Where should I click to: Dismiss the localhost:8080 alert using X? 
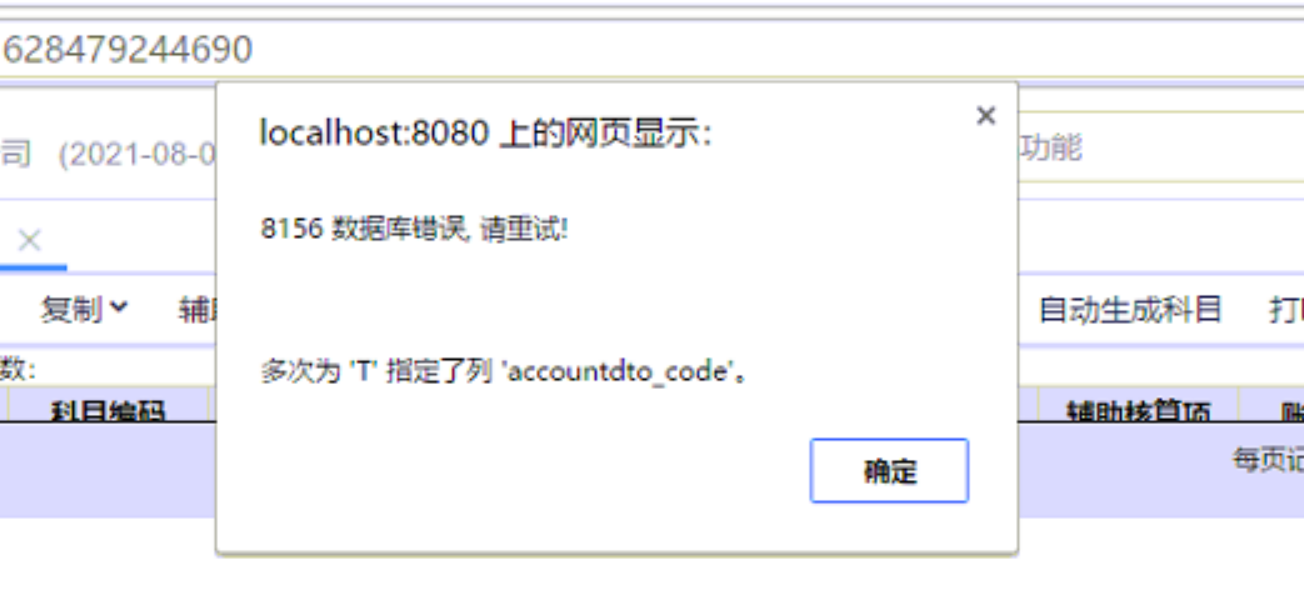[986, 116]
